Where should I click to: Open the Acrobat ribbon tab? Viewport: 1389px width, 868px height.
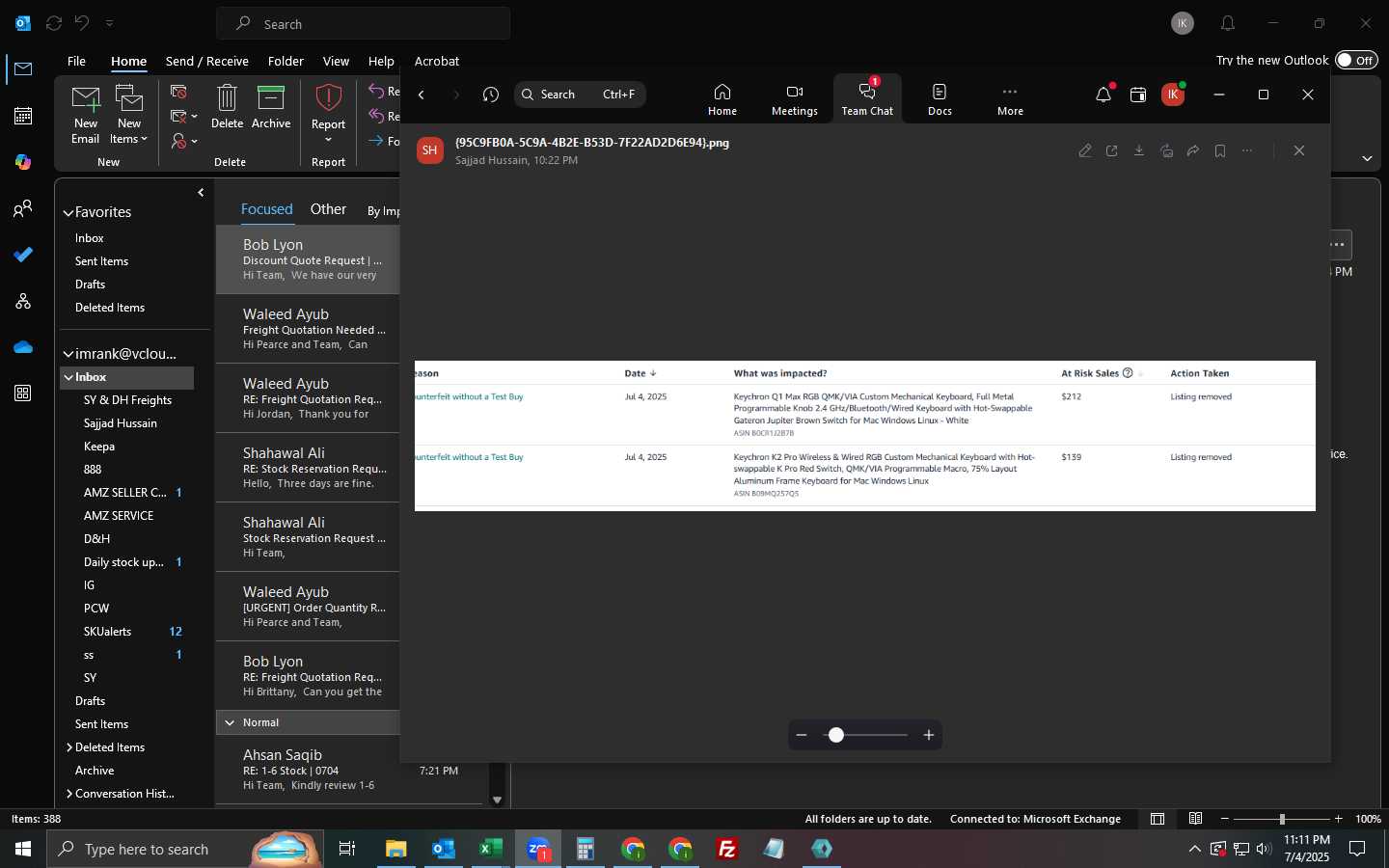[437, 61]
